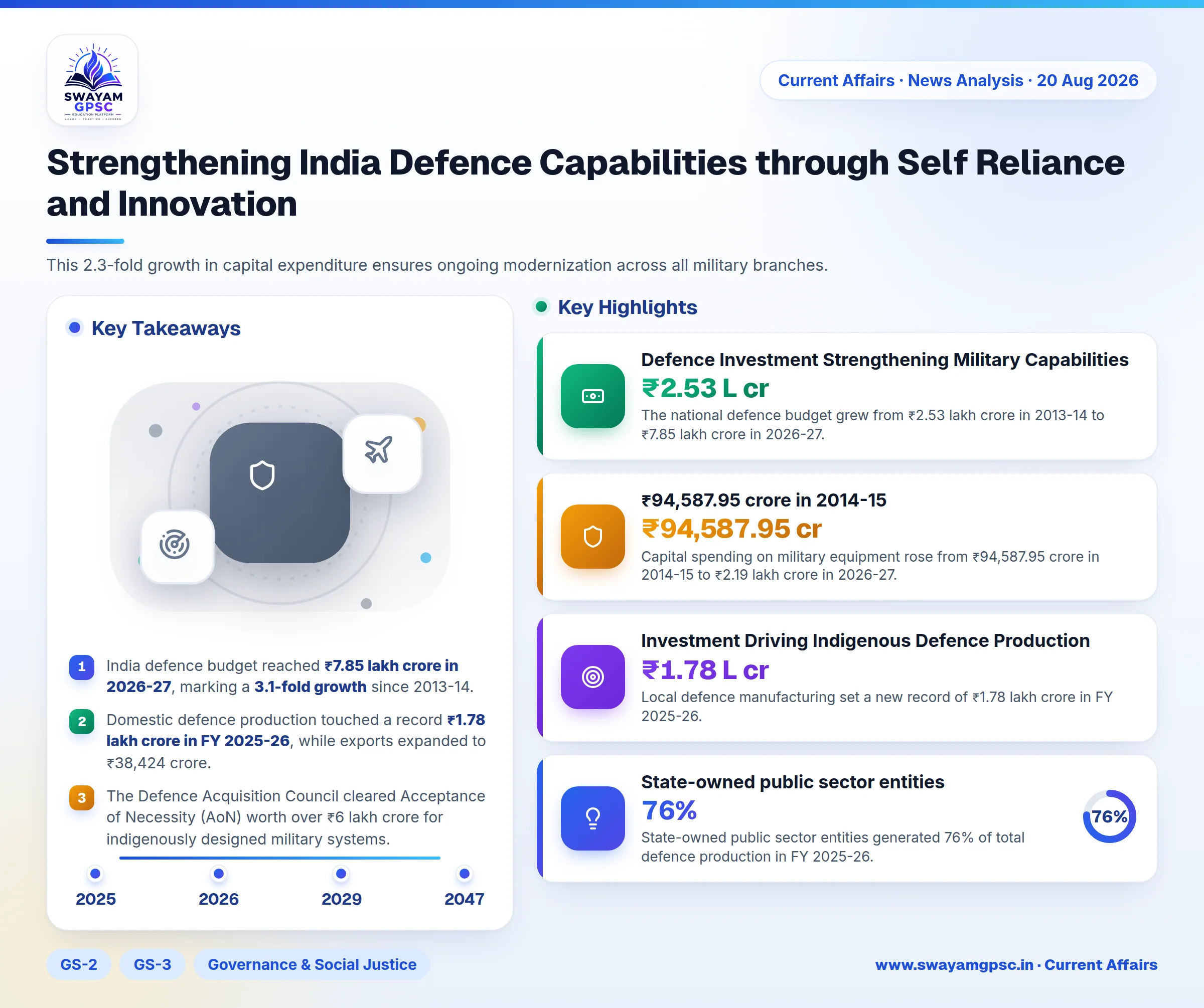Click the Key Highlights heading
Screen dimensions: 1204x1008
pyautogui.click(x=627, y=307)
